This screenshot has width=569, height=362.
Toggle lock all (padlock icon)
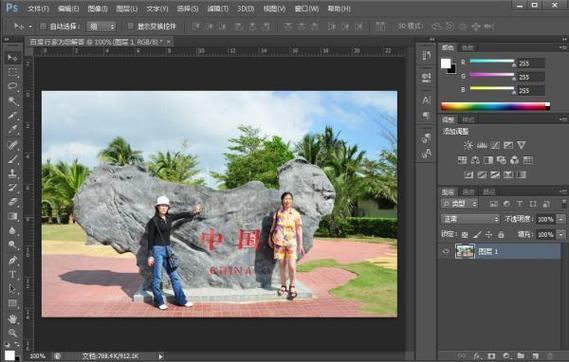(501, 235)
